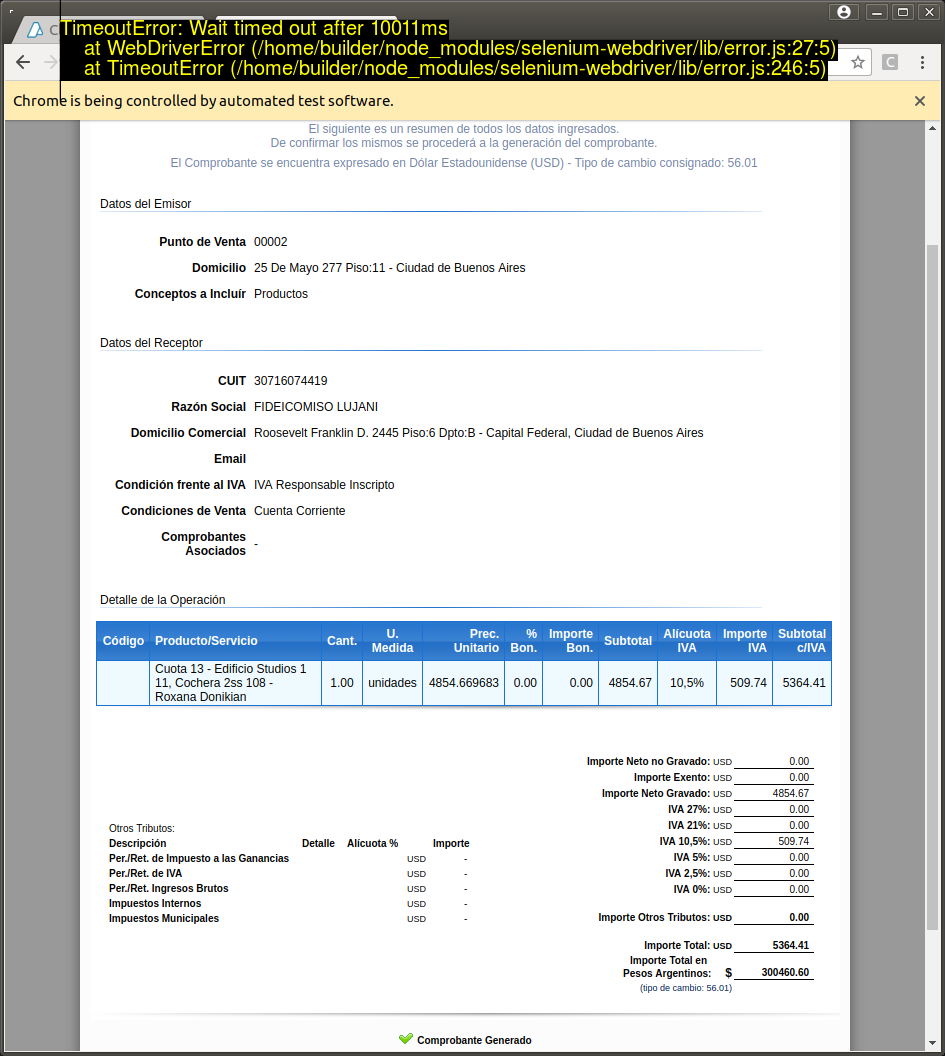Click the Importe Neto Gravado amount 4854.67
Image resolution: width=945 pixels, height=1056 pixels.
coord(790,794)
